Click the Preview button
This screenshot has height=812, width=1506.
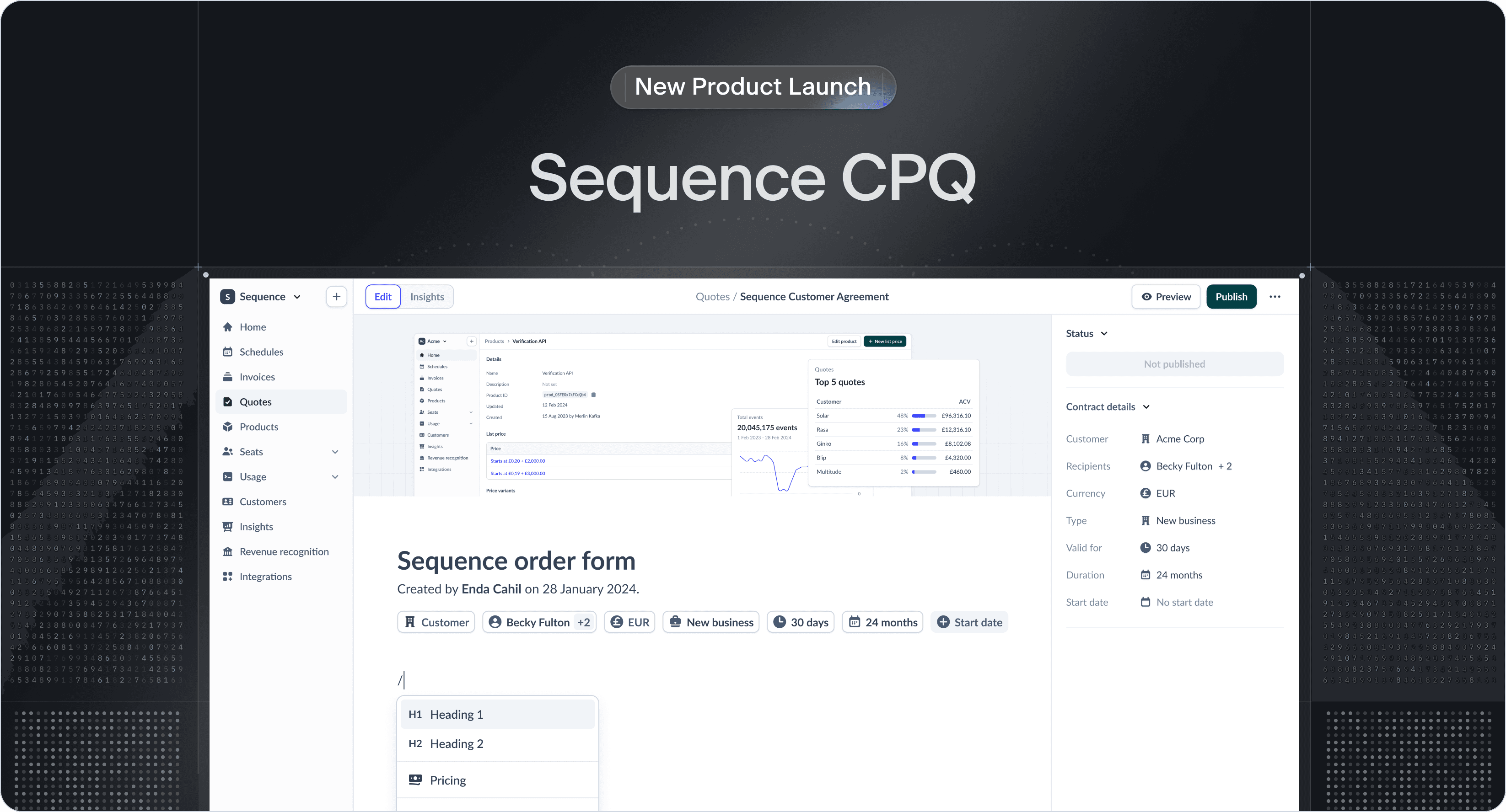[1166, 297]
